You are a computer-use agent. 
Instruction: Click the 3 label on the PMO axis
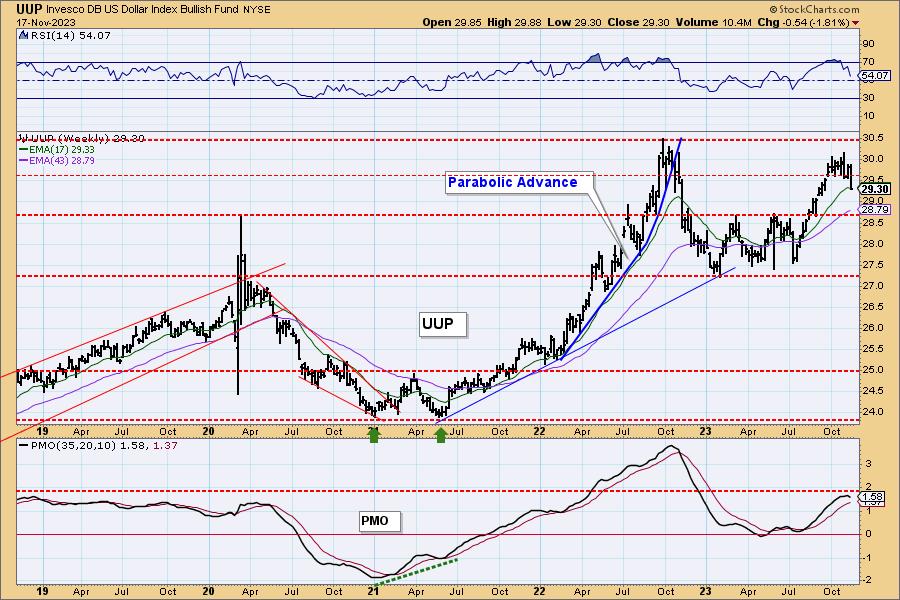(868, 463)
